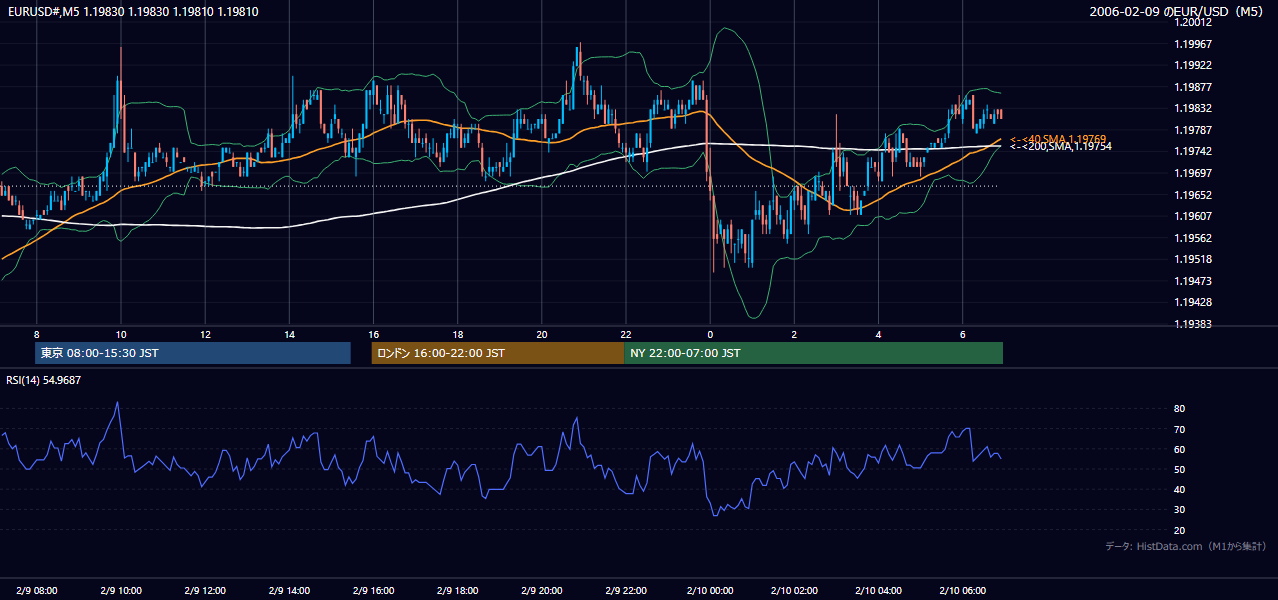Click hour label 22 on candlestick time axis
Screen dimensions: 1278x600
point(626,334)
